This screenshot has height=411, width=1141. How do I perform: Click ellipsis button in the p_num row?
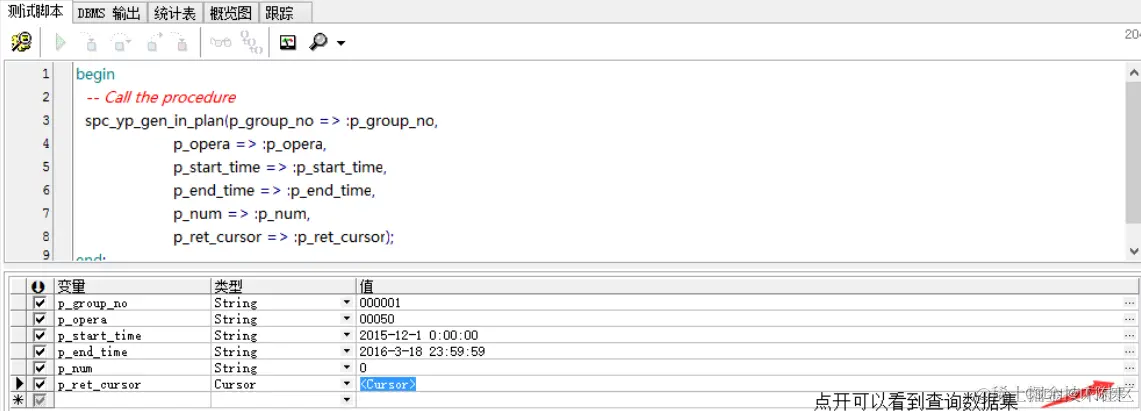[x=1129, y=368]
